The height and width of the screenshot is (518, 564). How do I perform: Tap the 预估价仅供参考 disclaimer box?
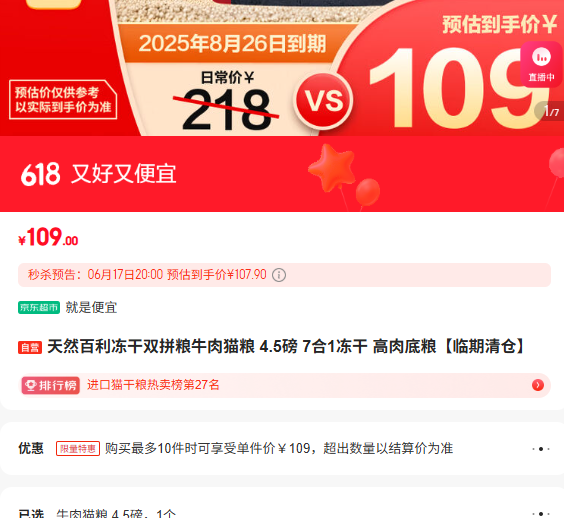[x=63, y=100]
